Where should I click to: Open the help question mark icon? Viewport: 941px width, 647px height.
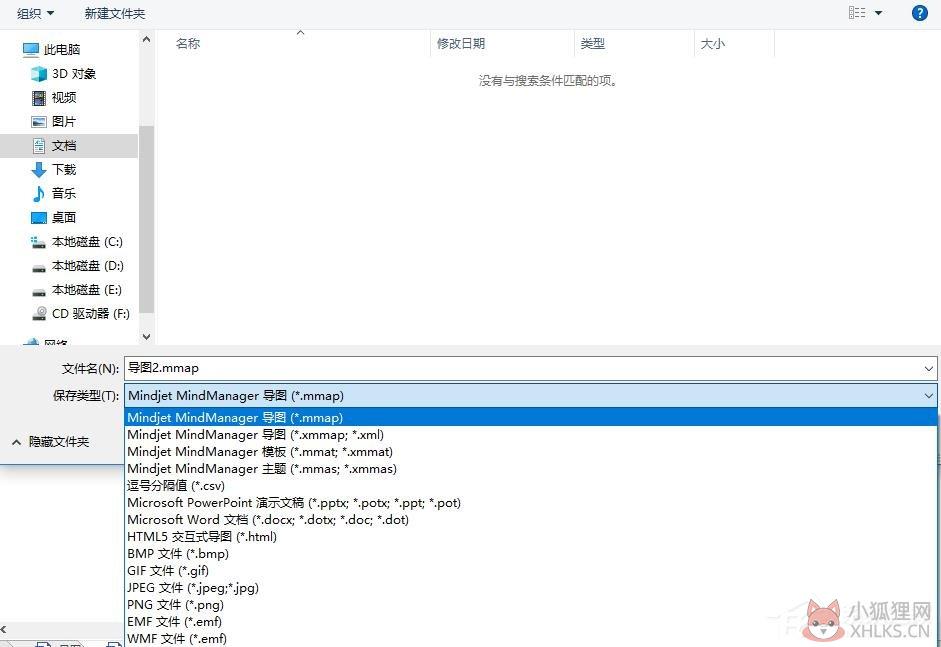point(919,13)
